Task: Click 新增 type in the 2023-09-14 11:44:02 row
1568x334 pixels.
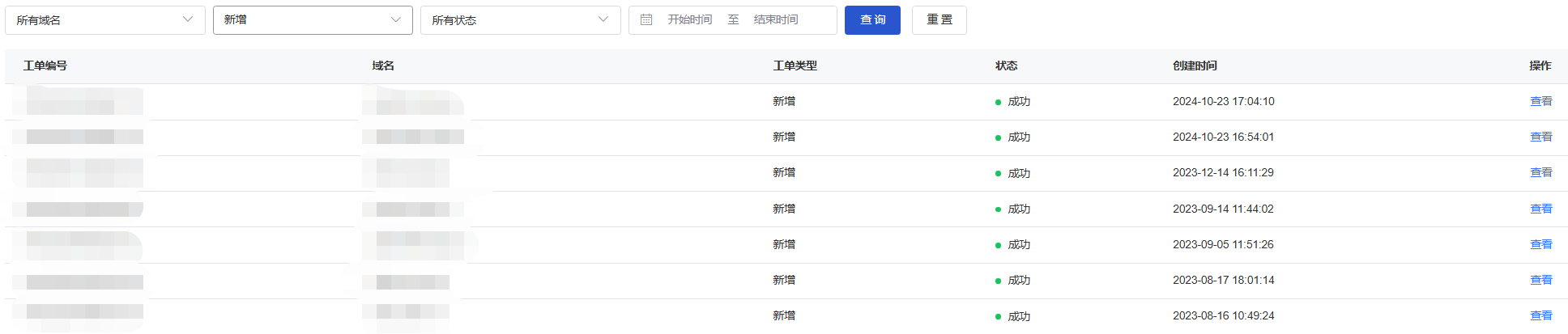Action: [784, 209]
